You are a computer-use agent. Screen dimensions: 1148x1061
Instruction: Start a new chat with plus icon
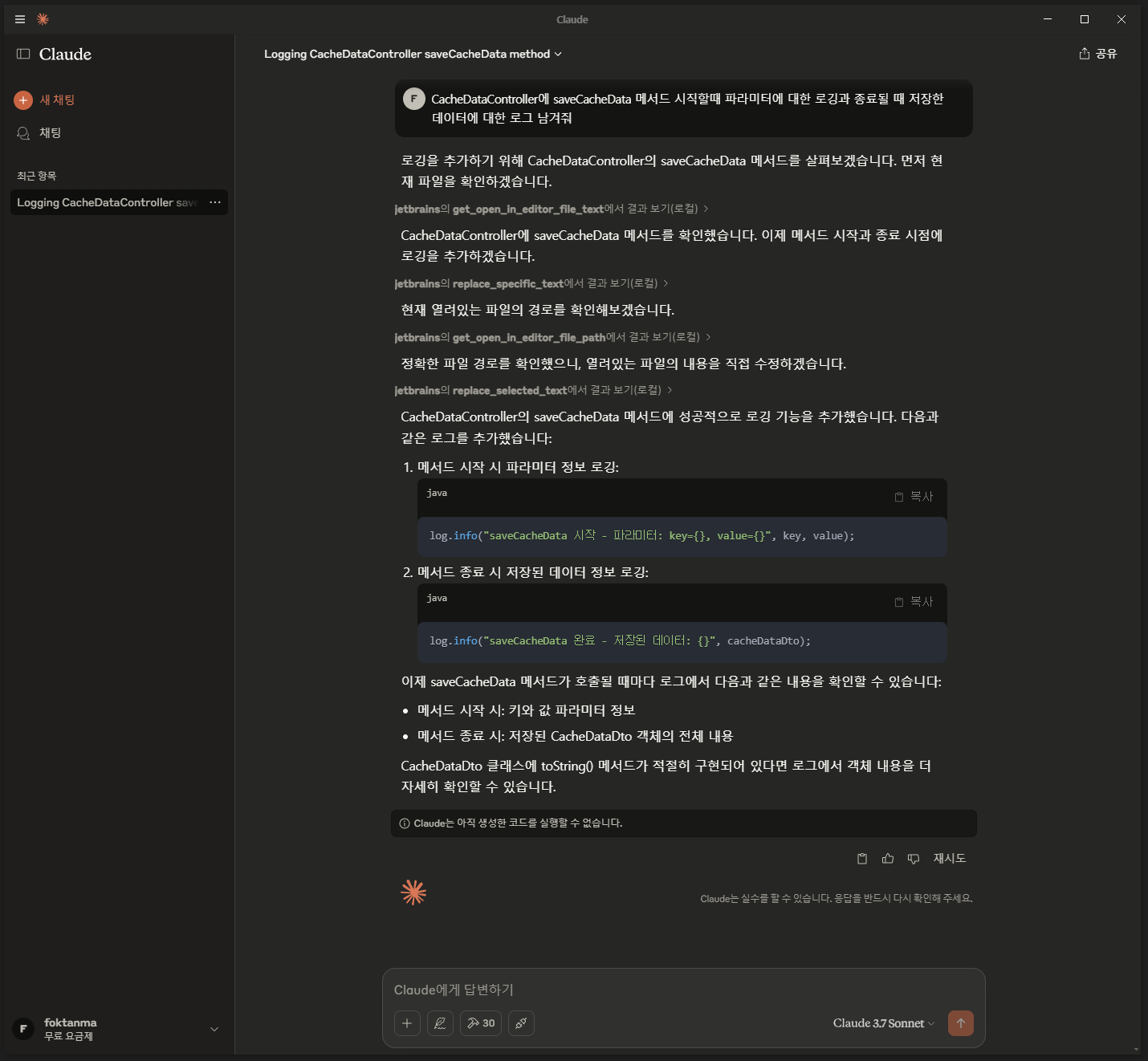tap(23, 100)
